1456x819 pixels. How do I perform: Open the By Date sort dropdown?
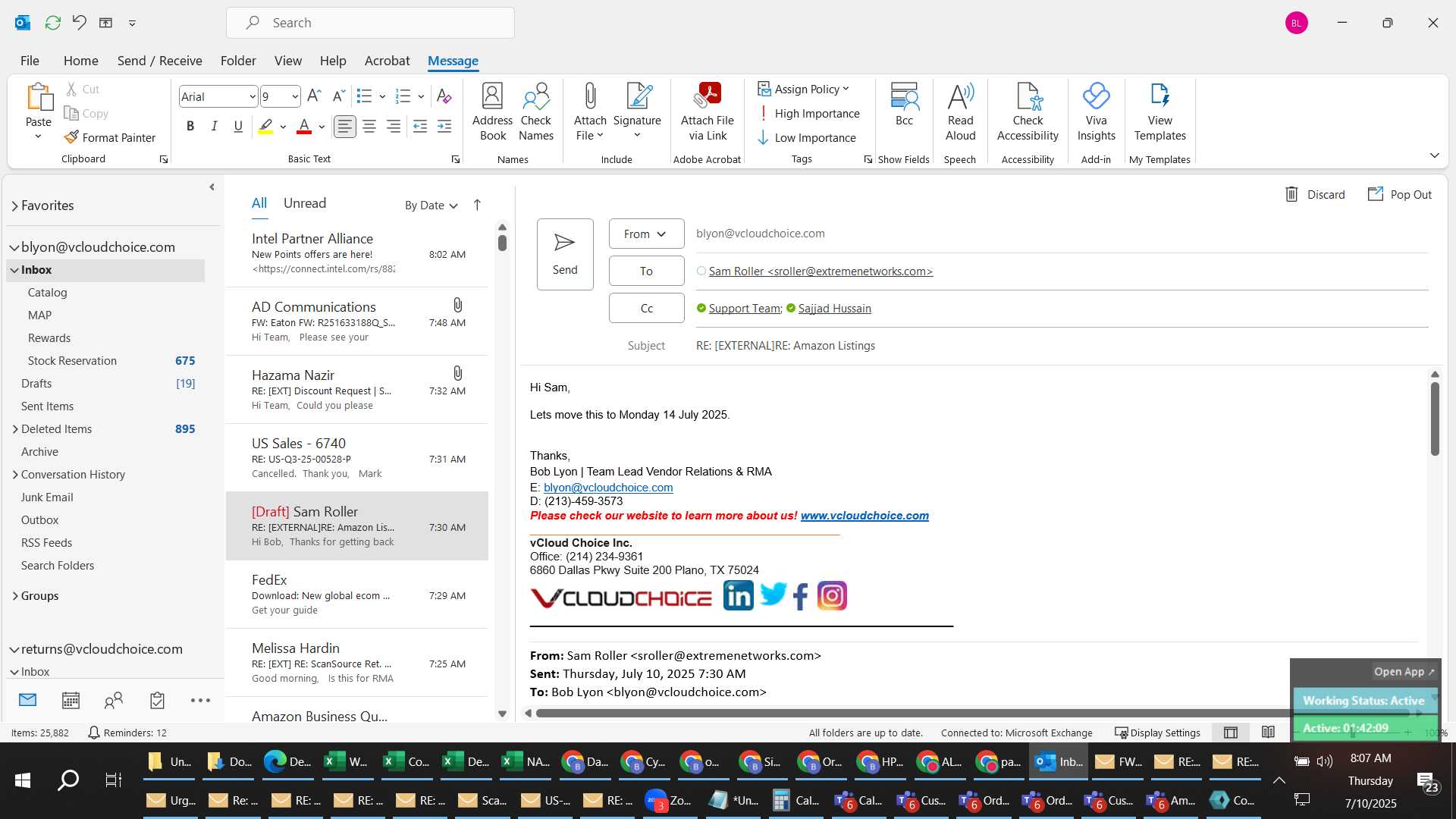(x=431, y=206)
